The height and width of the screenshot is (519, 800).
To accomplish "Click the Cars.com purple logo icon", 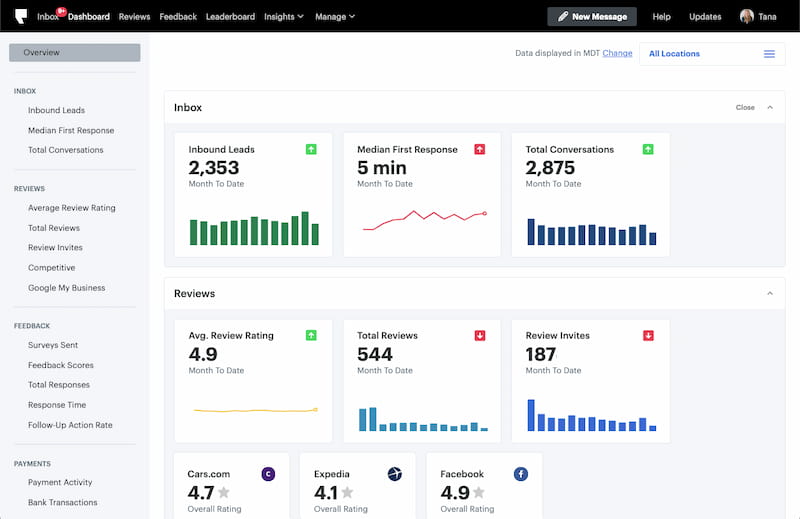I will [267, 474].
